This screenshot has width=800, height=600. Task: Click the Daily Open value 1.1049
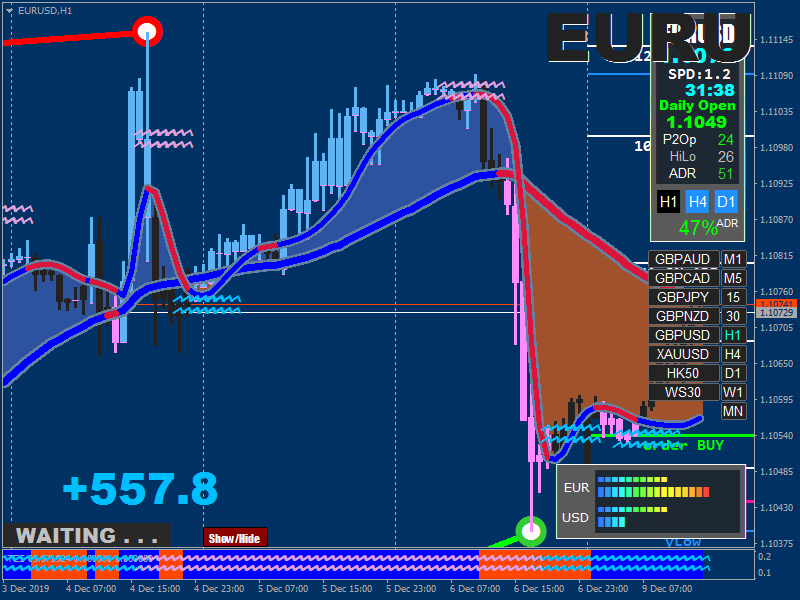[696, 122]
